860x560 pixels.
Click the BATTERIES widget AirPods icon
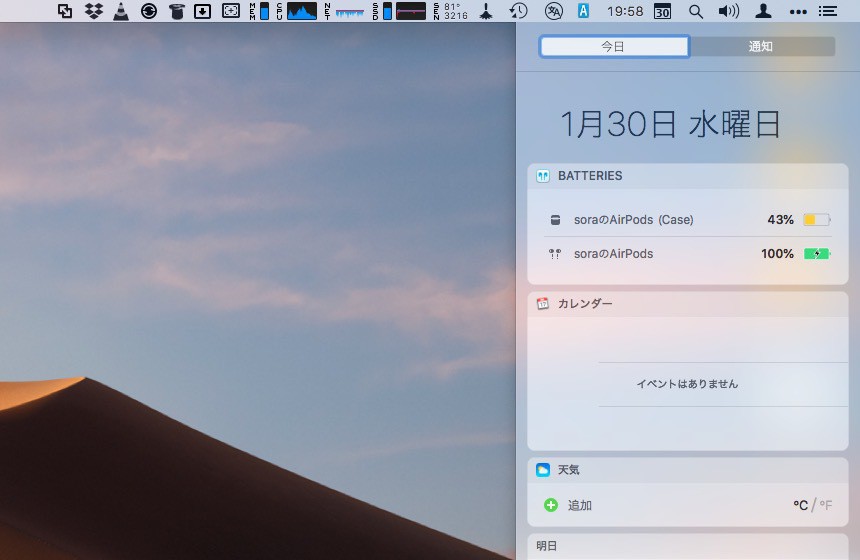(543, 176)
